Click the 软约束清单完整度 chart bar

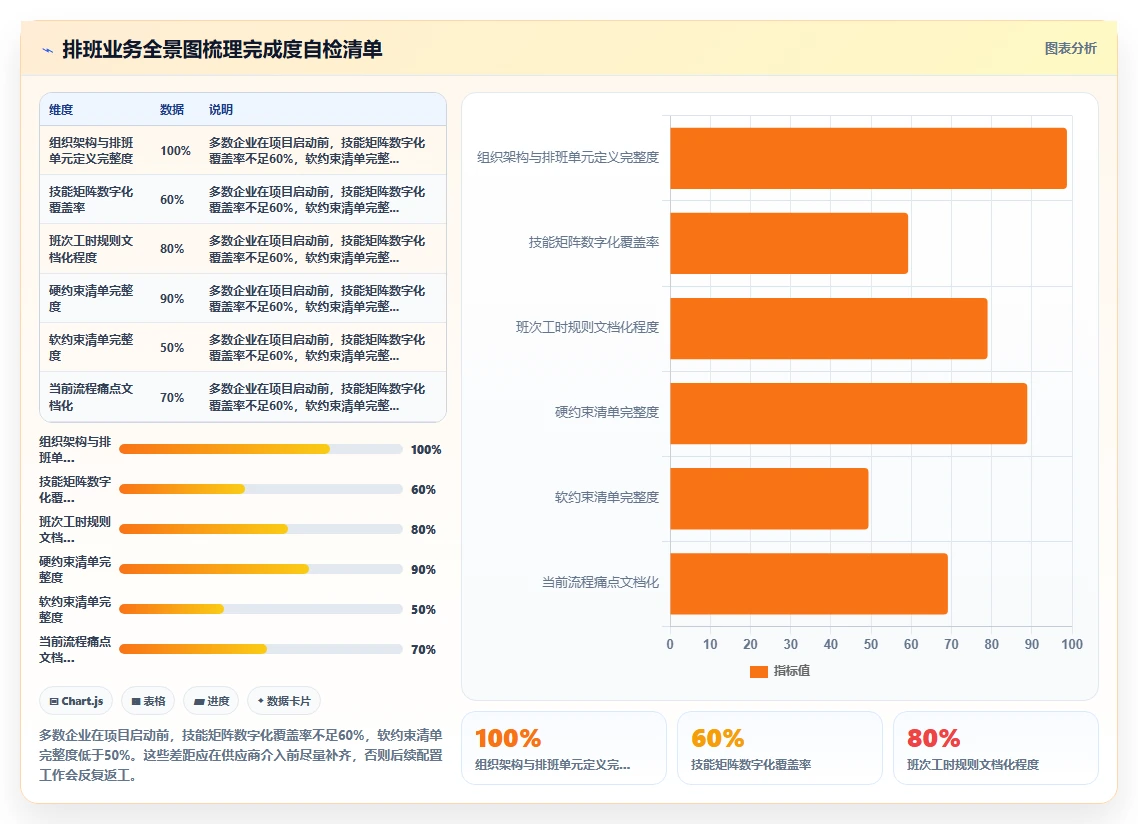(x=769, y=498)
